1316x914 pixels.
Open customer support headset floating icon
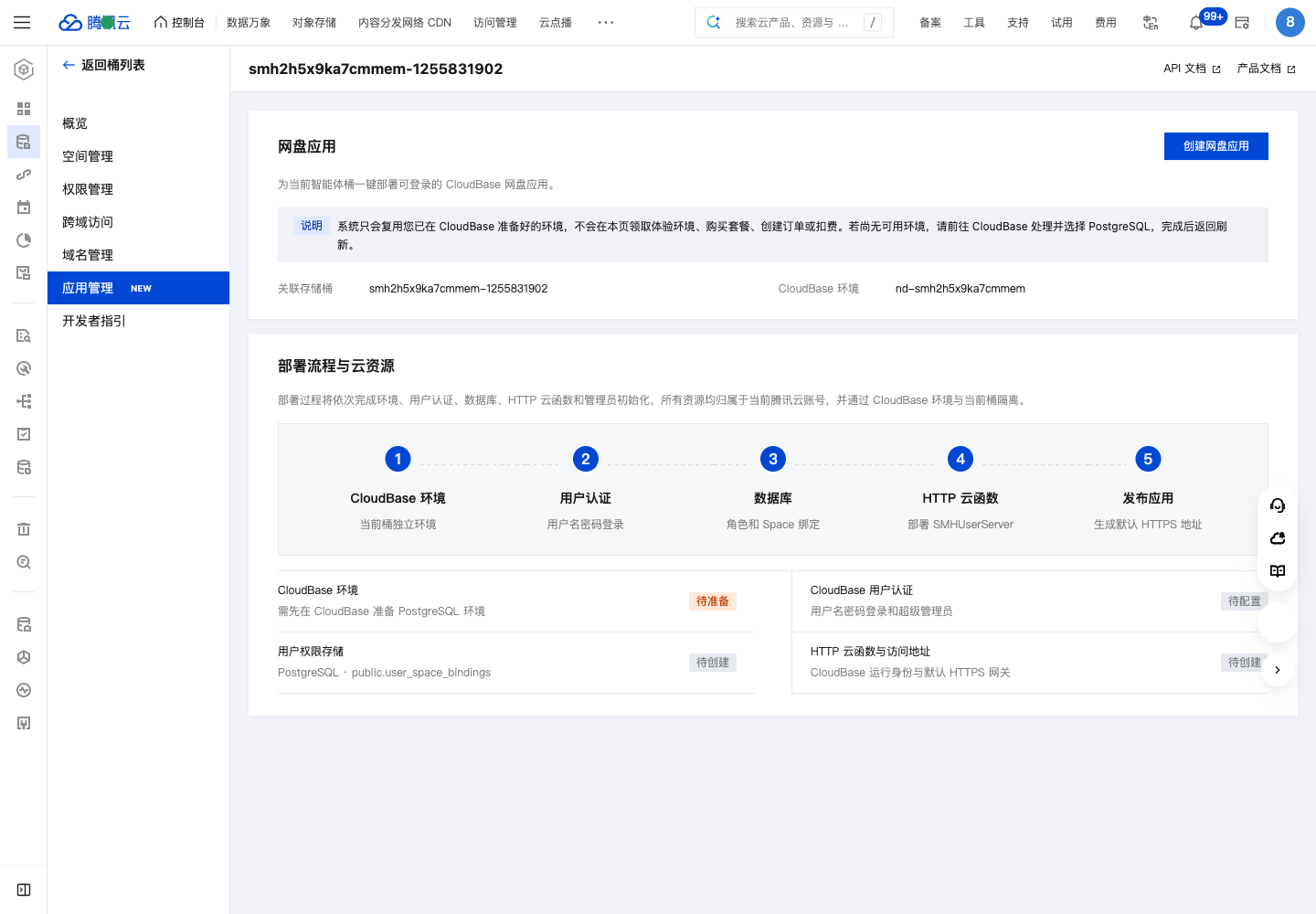pyautogui.click(x=1278, y=505)
